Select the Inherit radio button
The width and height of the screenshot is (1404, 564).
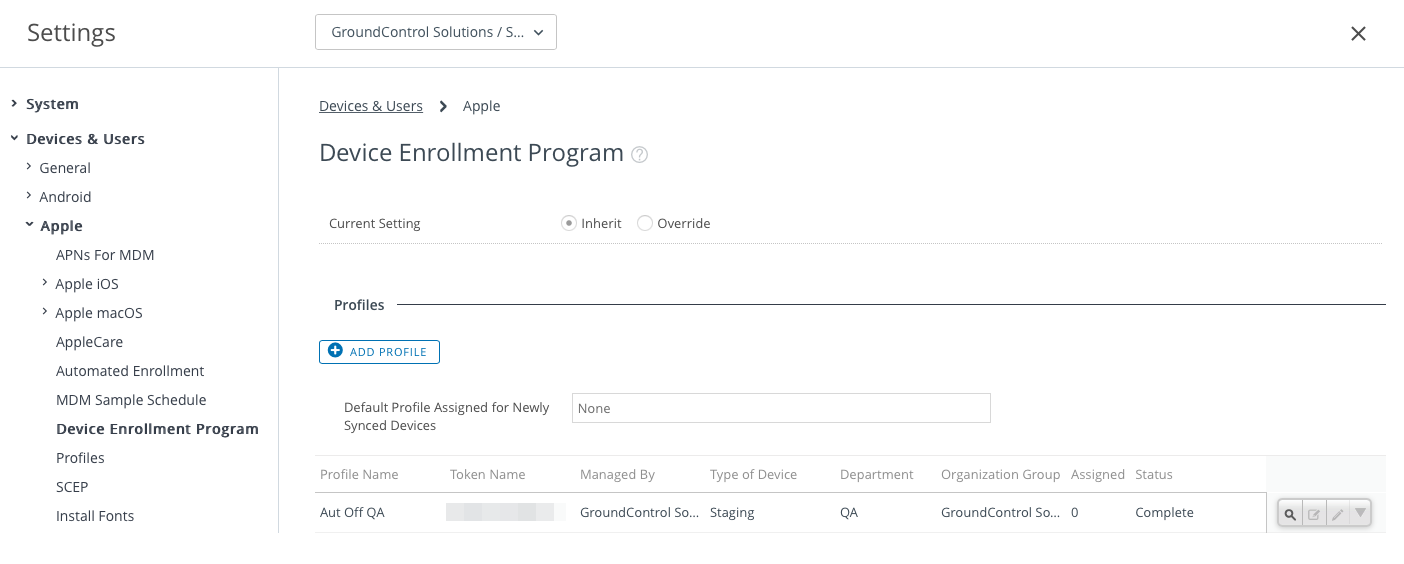pyautogui.click(x=569, y=223)
